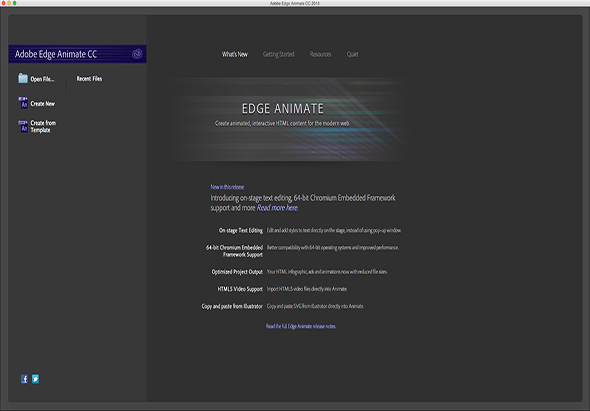Viewport: 590px width, 411px height.
Task: Click the Adobe Edge Animate CC header title
Action: point(56,54)
